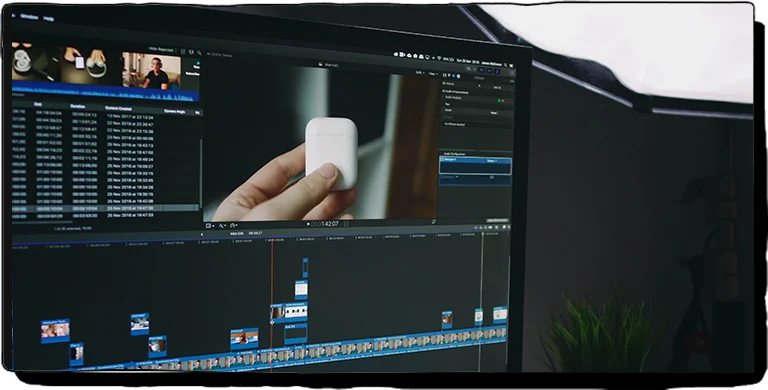Click the viewer timecode 1:42:07
Image resolution: width=768 pixels, height=390 pixels.
(x=325, y=224)
